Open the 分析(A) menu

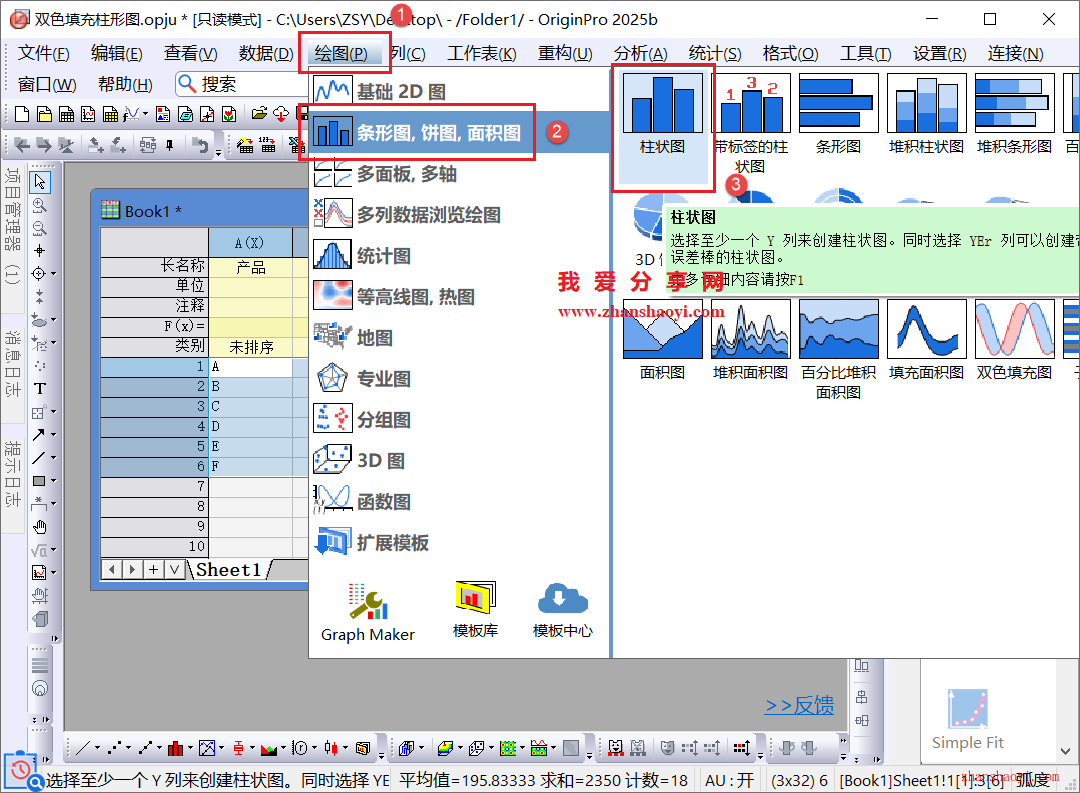641,54
